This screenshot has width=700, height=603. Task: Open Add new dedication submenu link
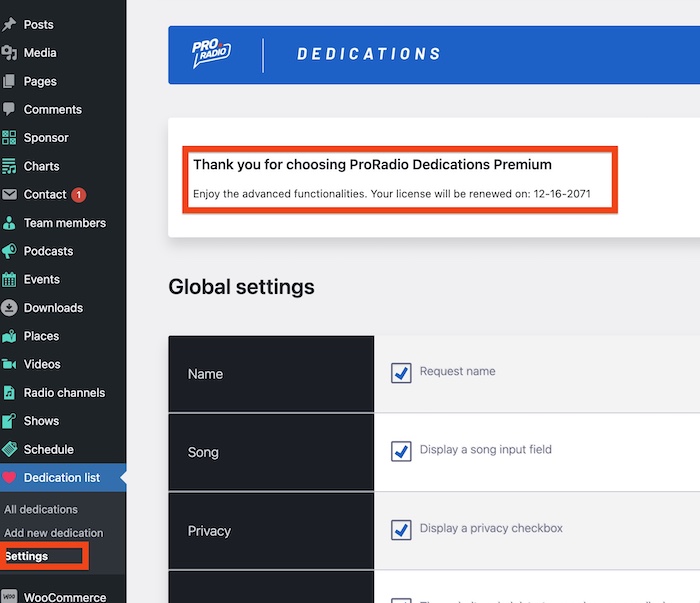pos(54,533)
